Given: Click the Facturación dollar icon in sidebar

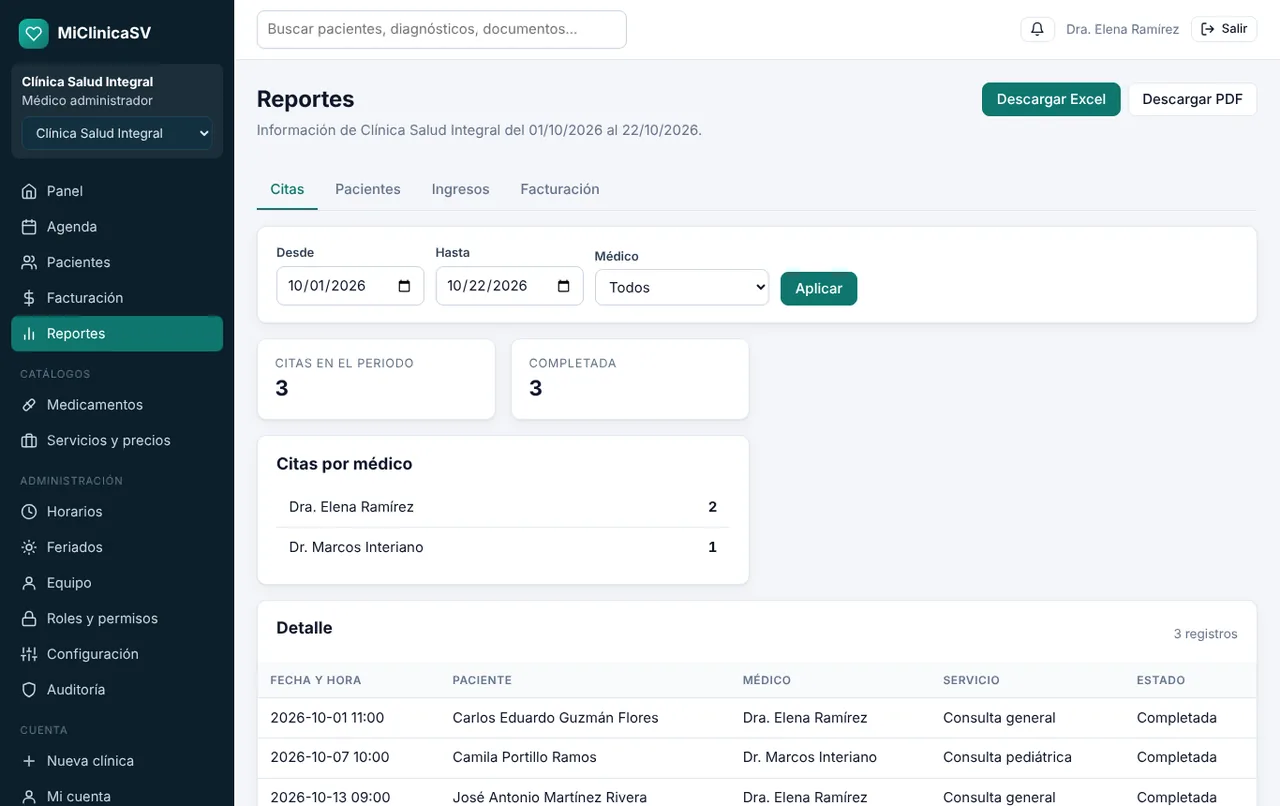Looking at the screenshot, I should pyautogui.click(x=29, y=298).
